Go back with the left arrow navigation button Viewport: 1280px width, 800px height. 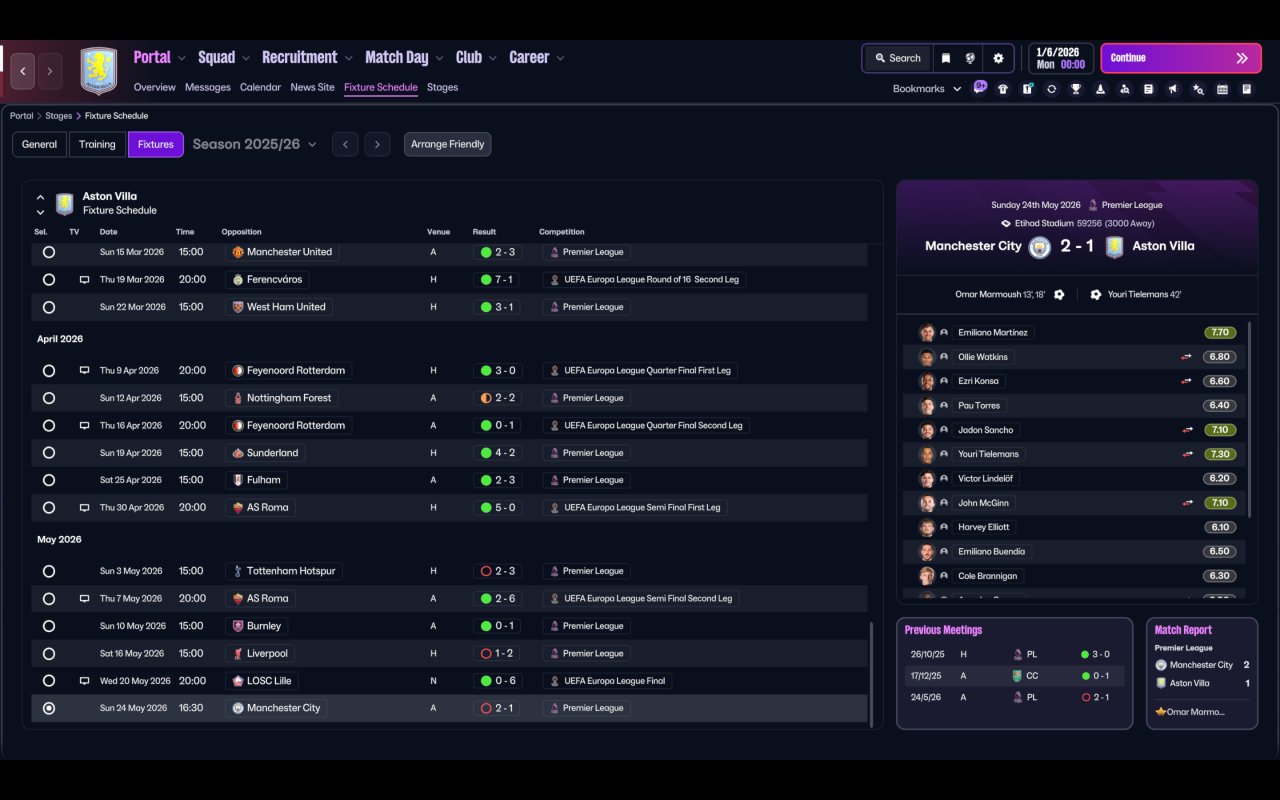[23, 71]
